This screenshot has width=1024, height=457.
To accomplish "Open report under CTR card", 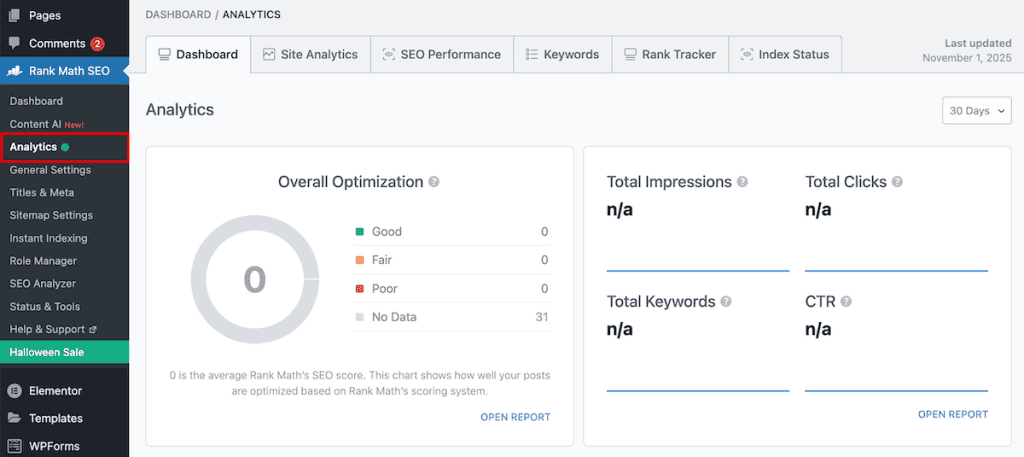I will tap(953, 414).
